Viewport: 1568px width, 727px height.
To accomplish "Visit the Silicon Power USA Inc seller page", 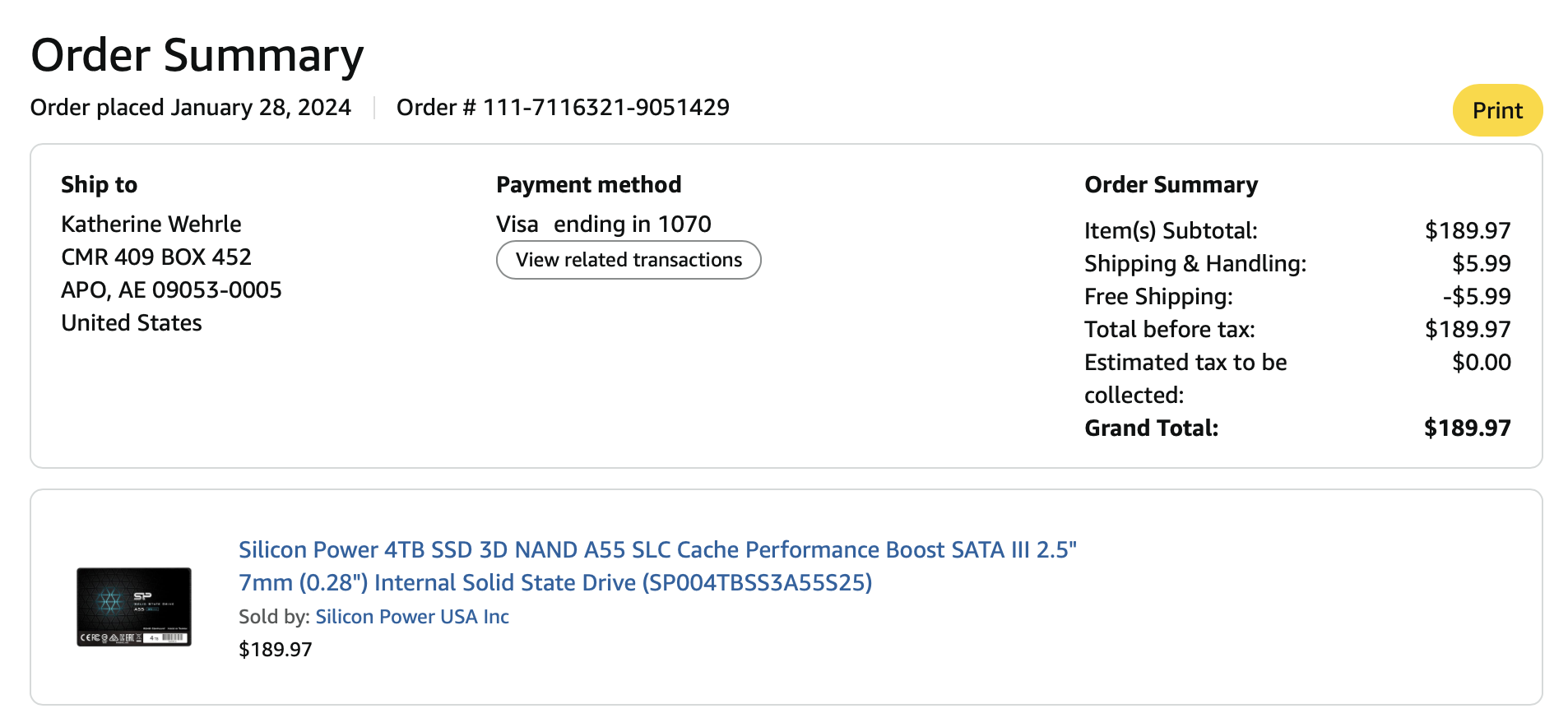I will click(412, 617).
